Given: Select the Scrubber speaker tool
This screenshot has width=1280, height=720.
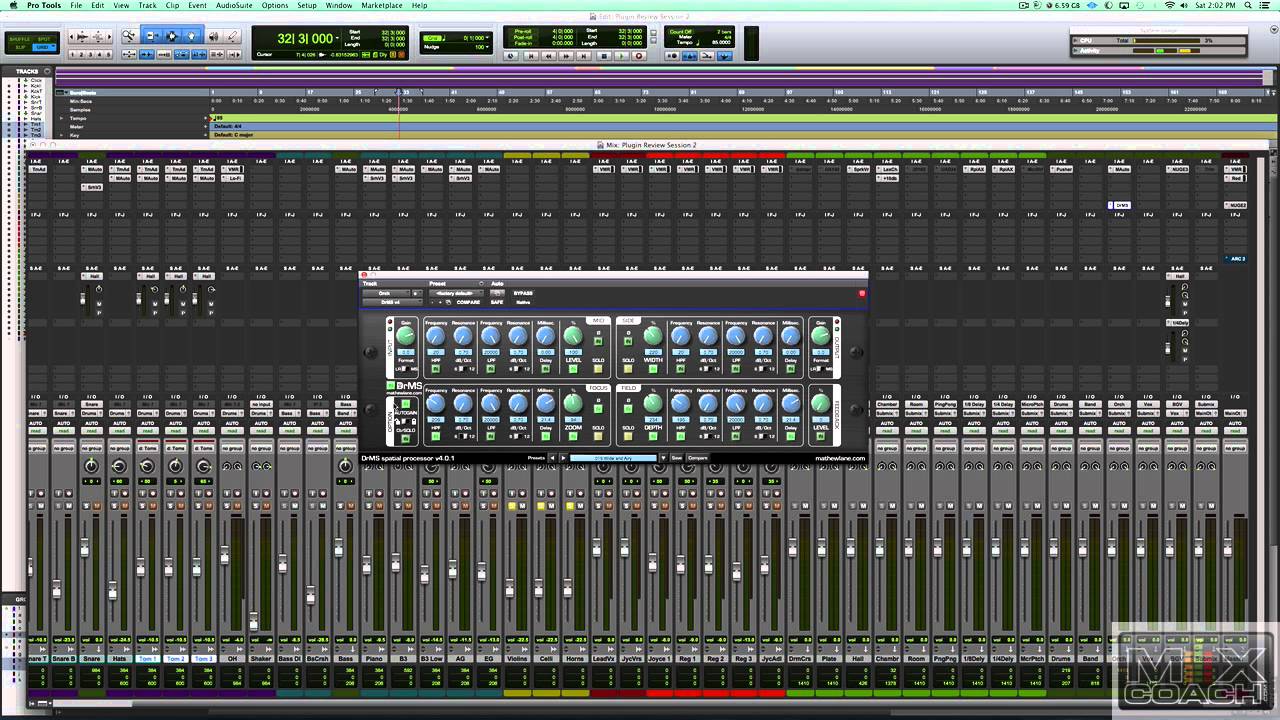Looking at the screenshot, I should (x=213, y=36).
